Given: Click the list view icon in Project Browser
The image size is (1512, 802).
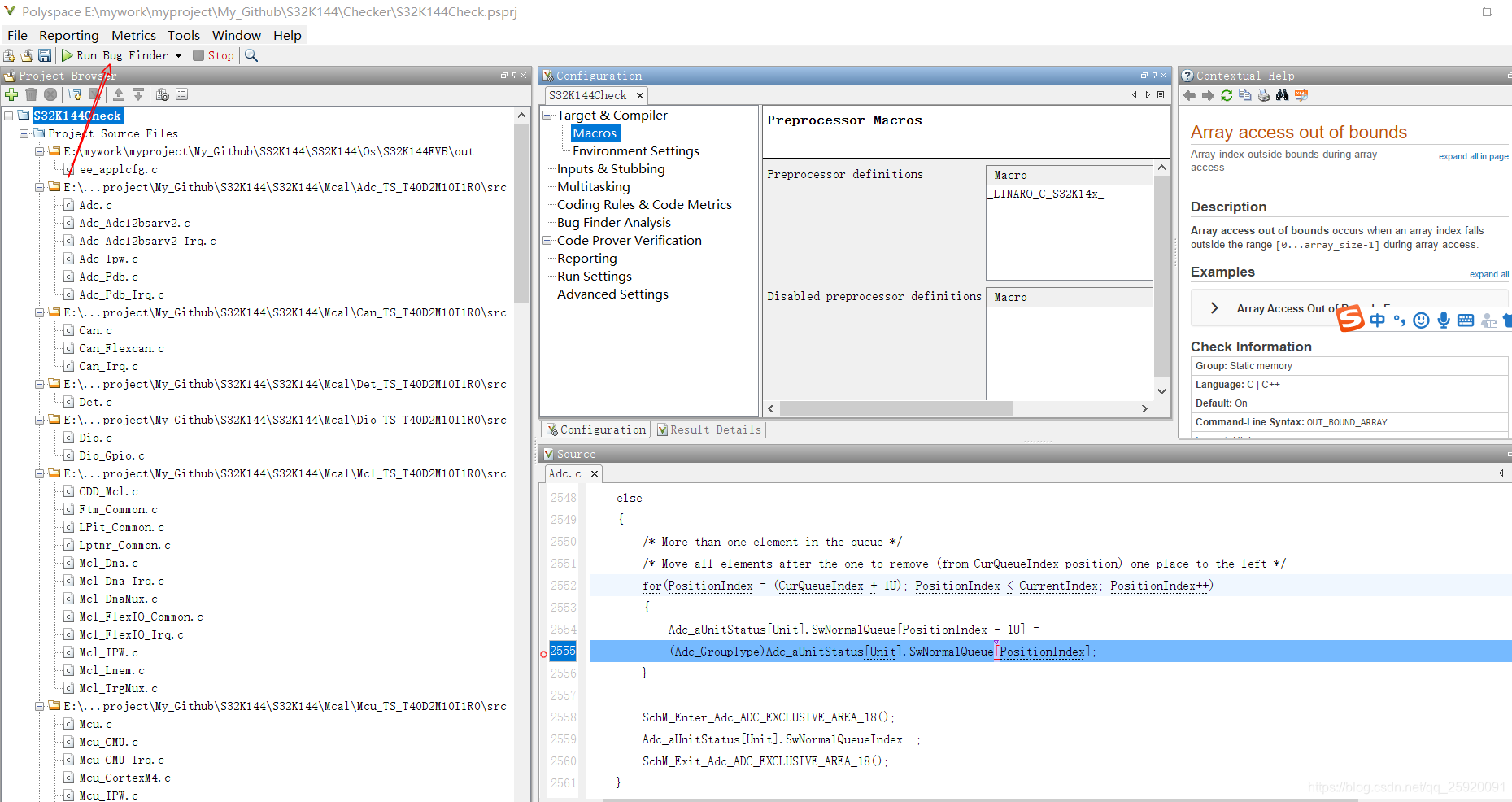Looking at the screenshot, I should click(181, 94).
